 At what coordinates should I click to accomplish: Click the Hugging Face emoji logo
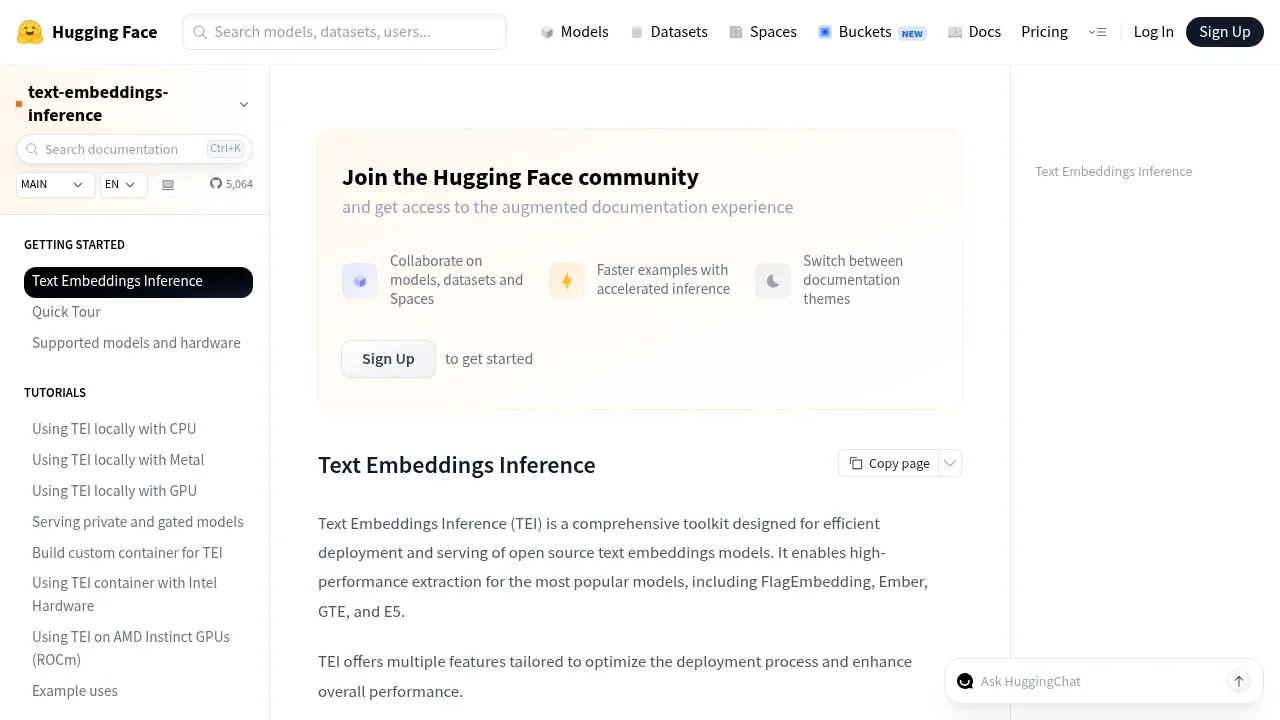[x=30, y=32]
